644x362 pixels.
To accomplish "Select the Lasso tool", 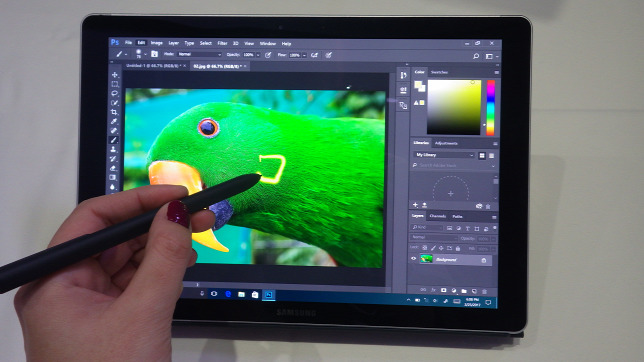I will (x=115, y=94).
